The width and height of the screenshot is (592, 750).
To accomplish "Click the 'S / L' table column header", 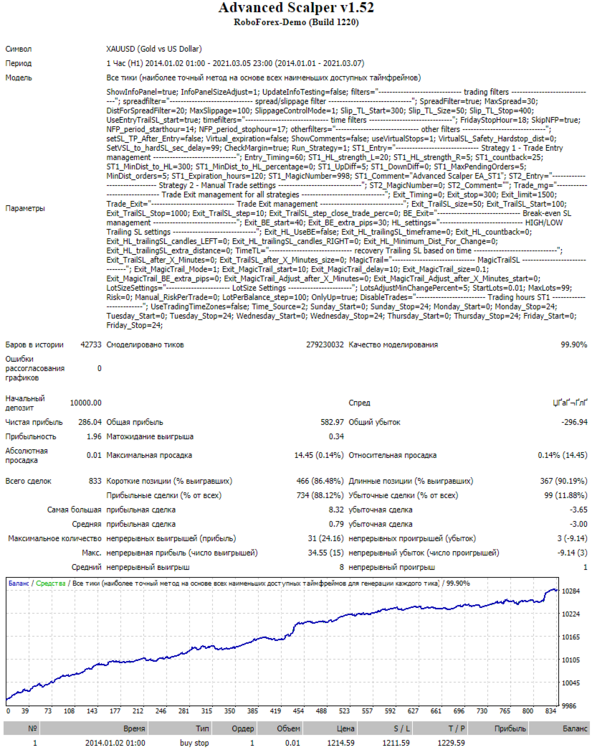I will 402,728.
